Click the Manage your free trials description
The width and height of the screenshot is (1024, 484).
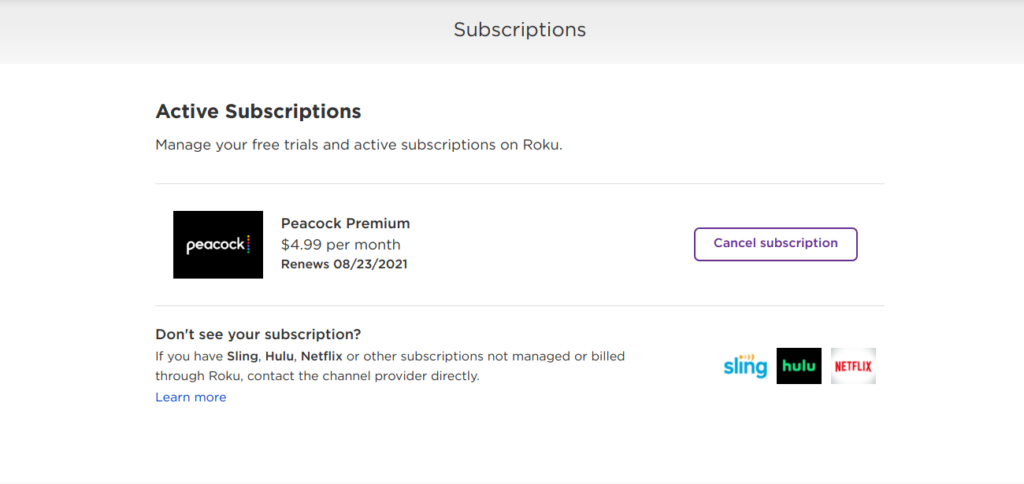point(359,145)
